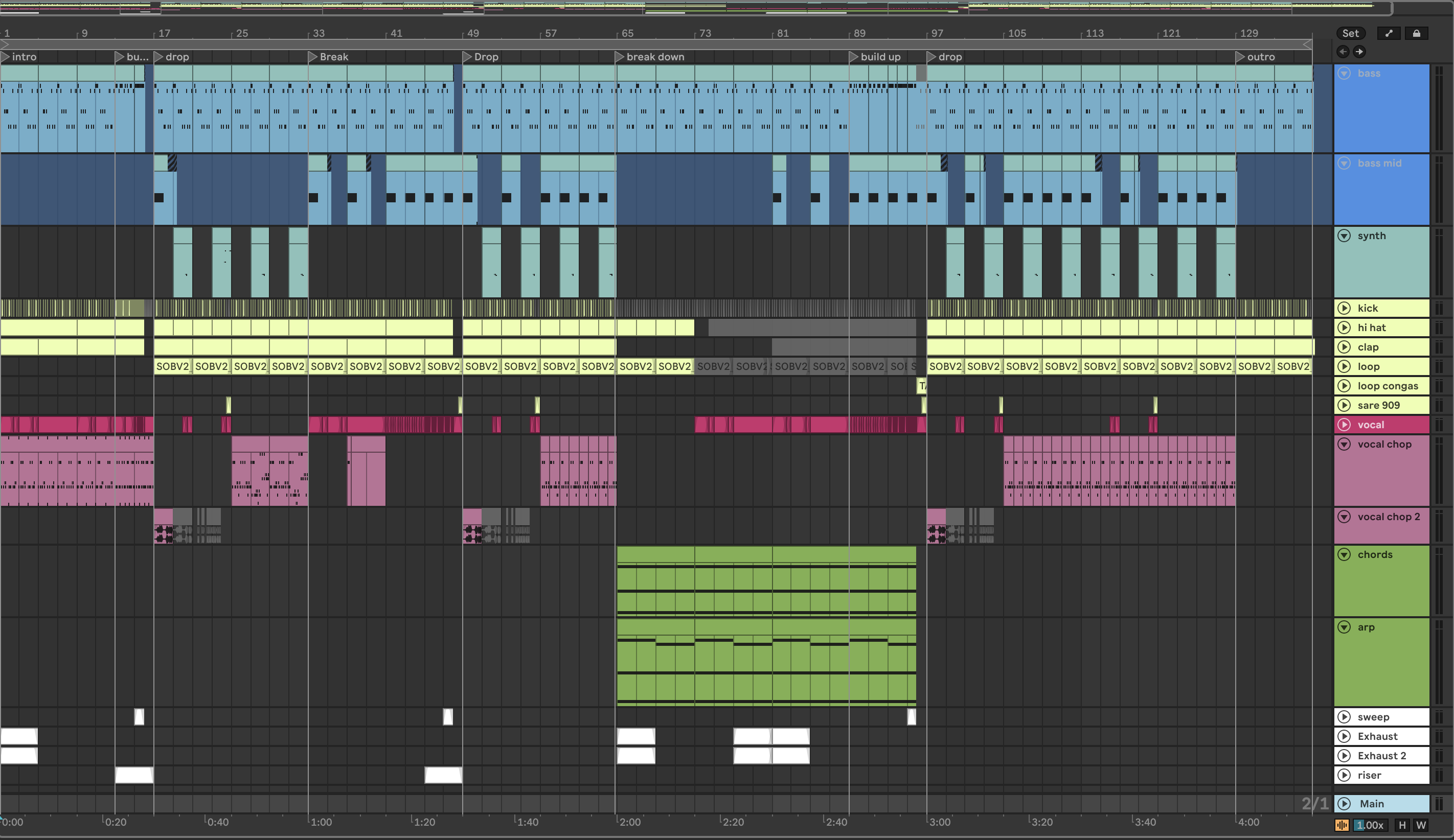Click the break down locator marker

click(619, 57)
